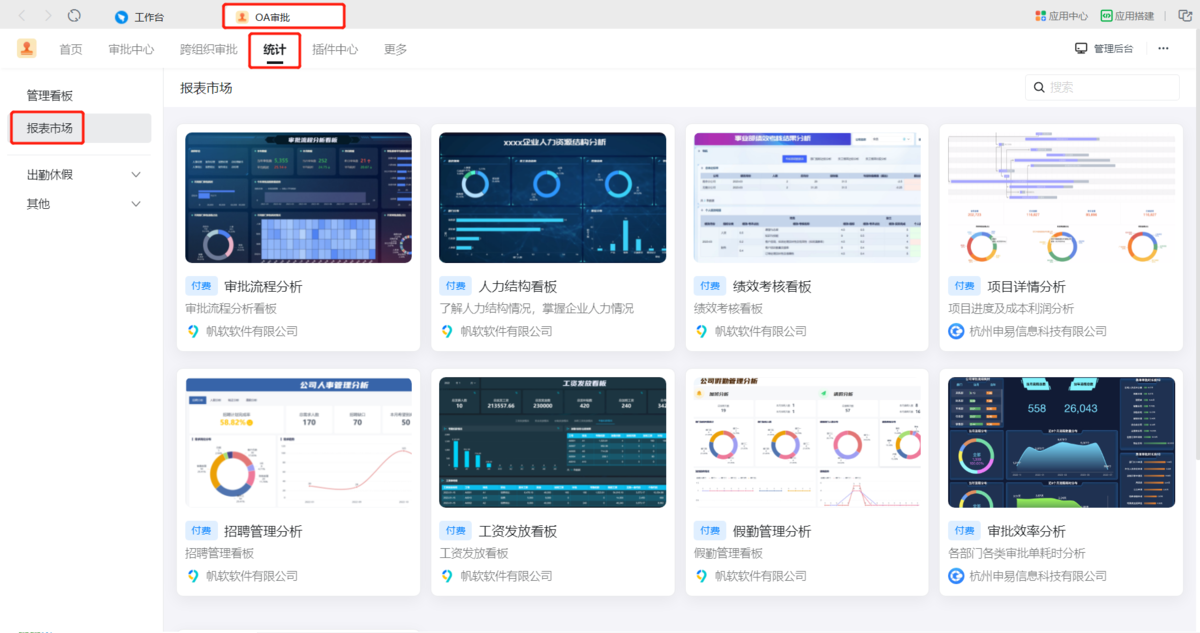Open the 假勤管理分析 thumbnail
This screenshot has height=633, width=1200.
[x=807, y=442]
